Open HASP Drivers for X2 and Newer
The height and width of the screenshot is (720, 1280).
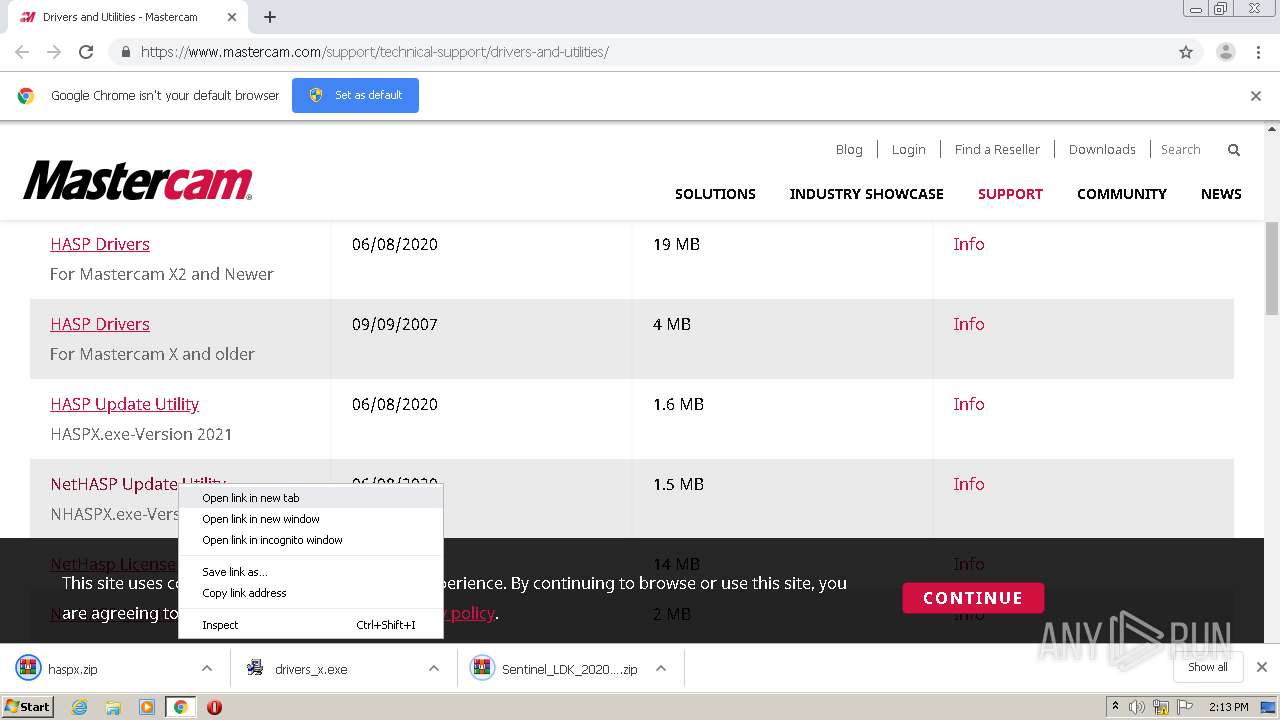(x=100, y=244)
